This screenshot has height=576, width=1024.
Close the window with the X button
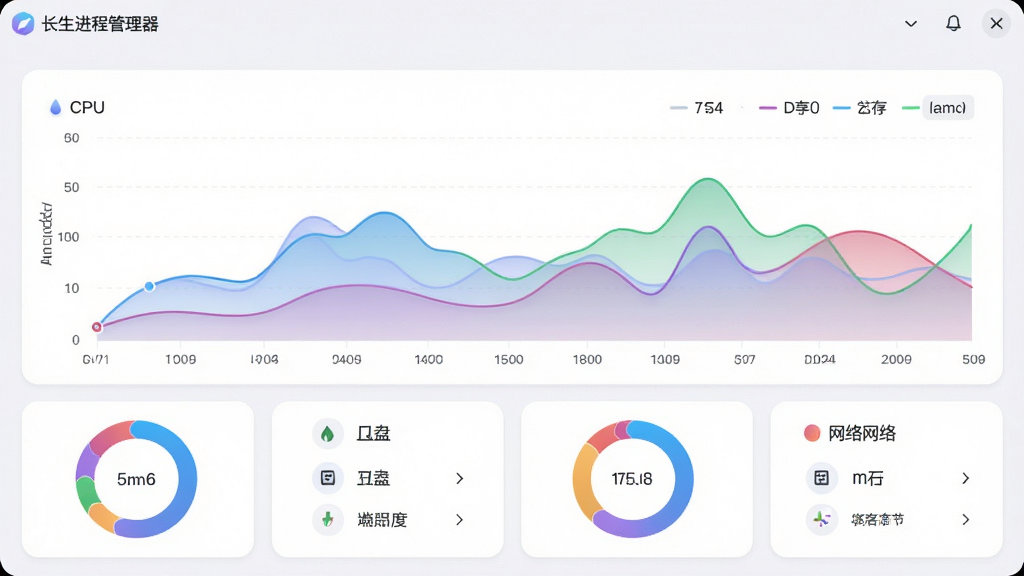pos(996,24)
